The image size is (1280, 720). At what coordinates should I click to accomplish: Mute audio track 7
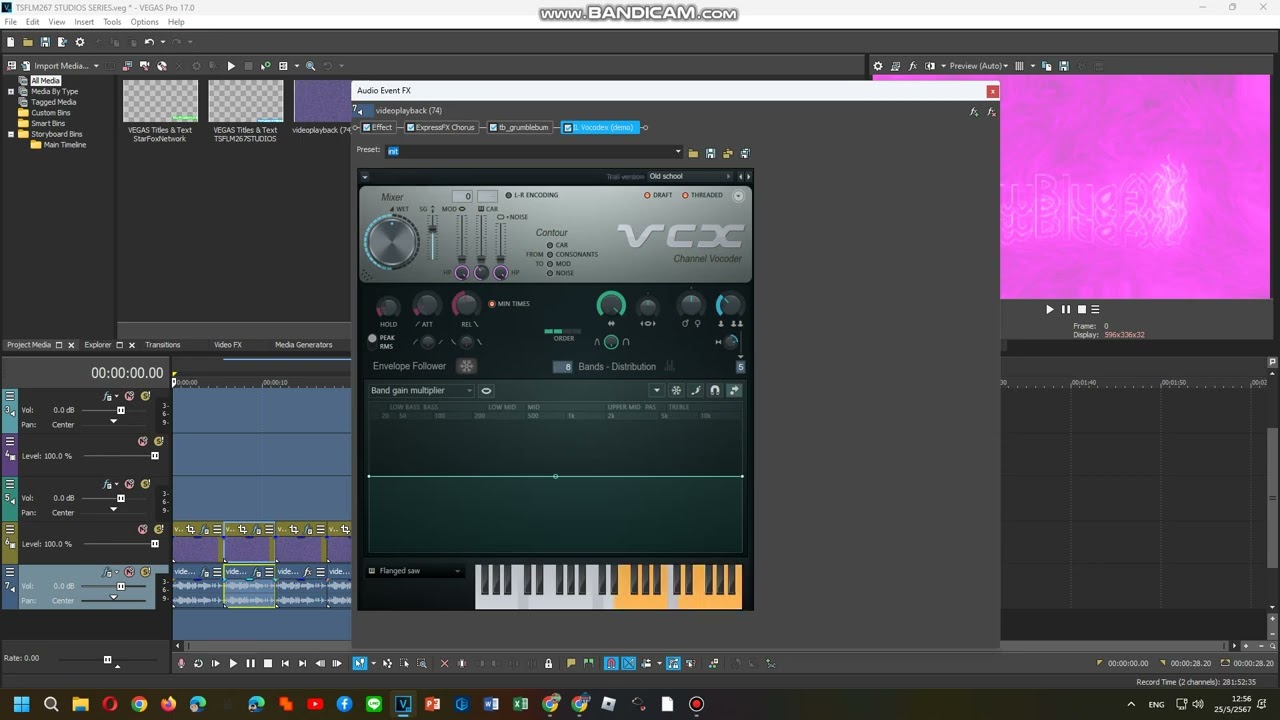tap(129, 572)
